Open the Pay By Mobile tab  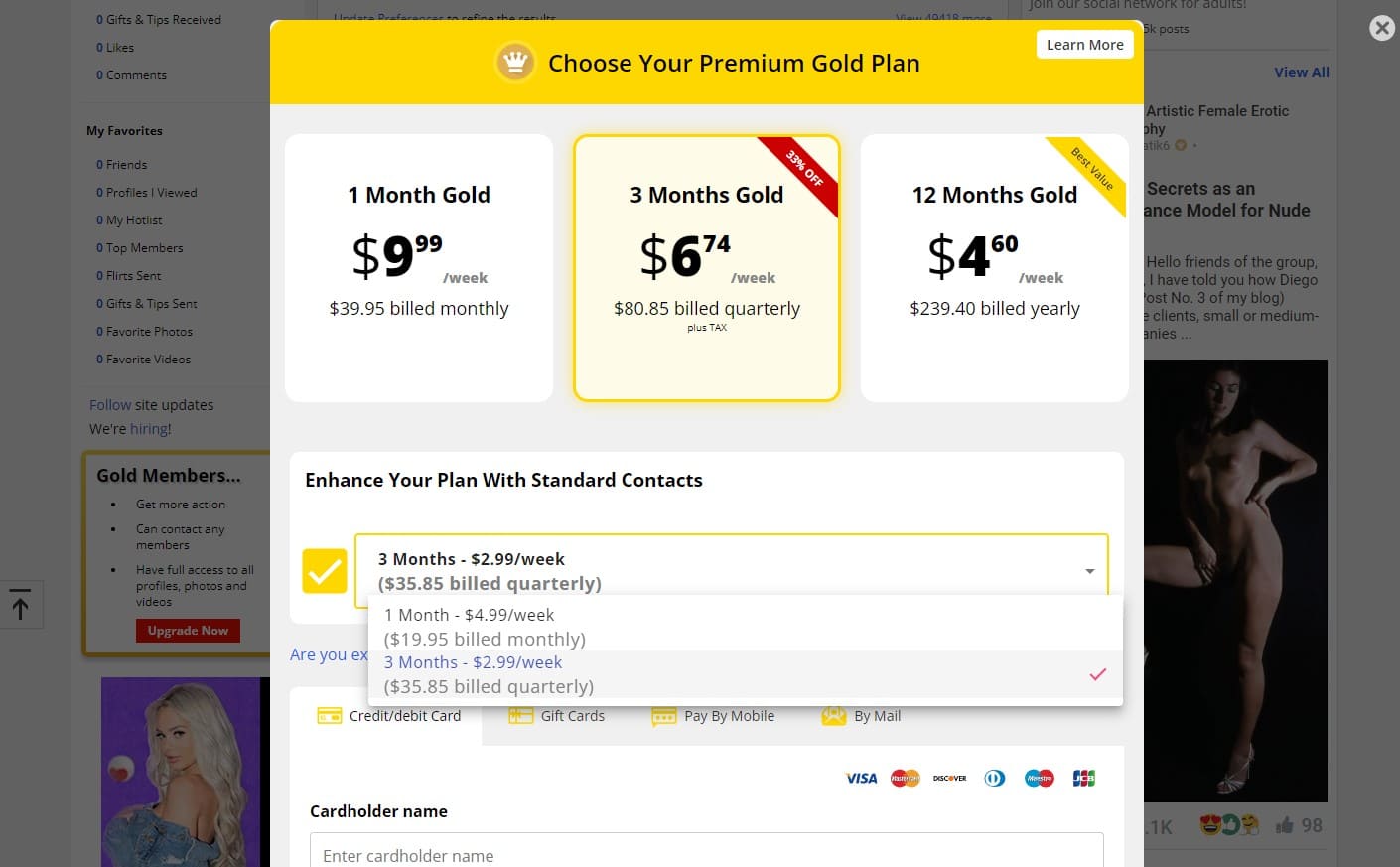[x=713, y=716]
